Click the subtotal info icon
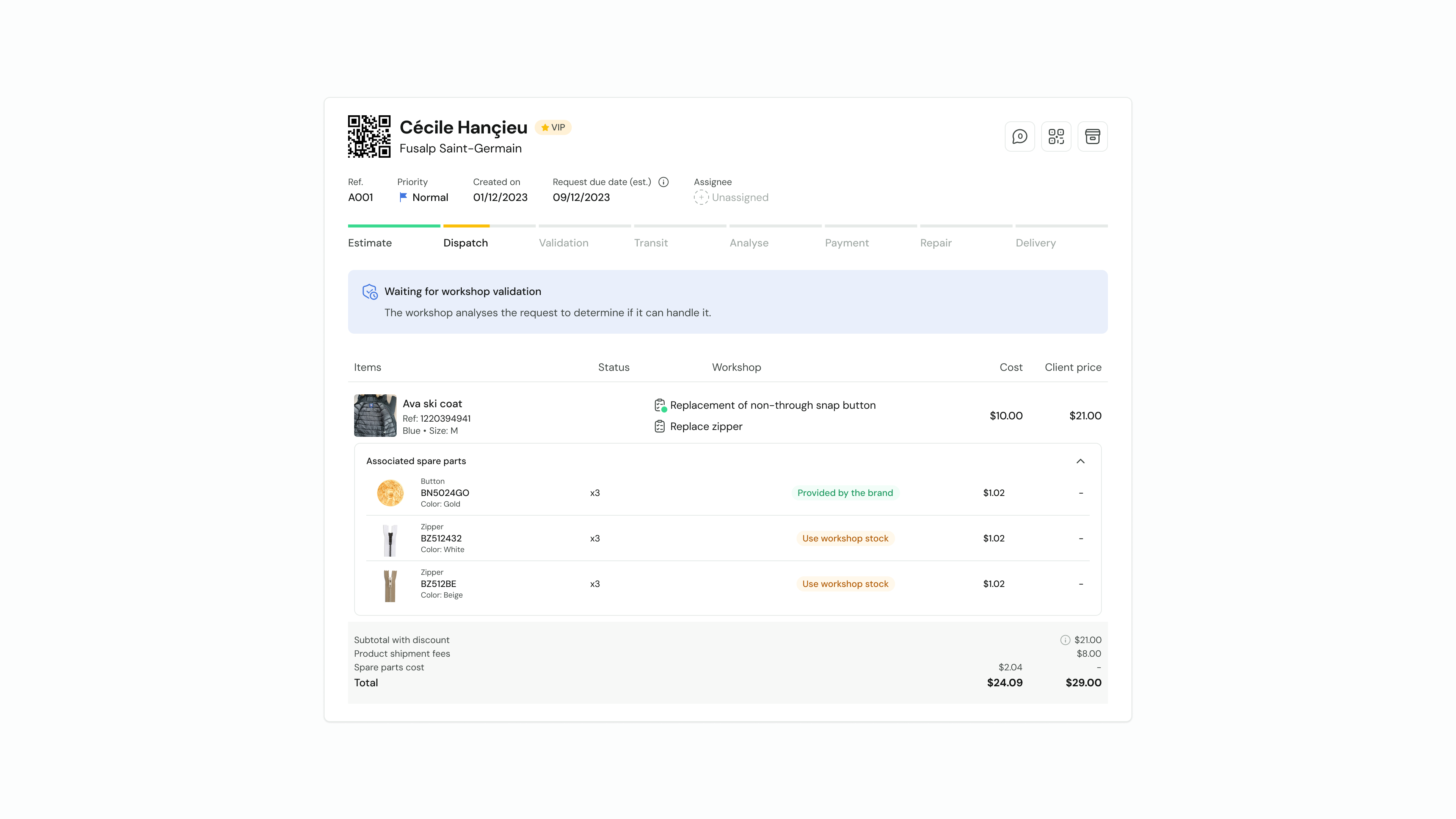Image resolution: width=1456 pixels, height=819 pixels. click(1065, 640)
